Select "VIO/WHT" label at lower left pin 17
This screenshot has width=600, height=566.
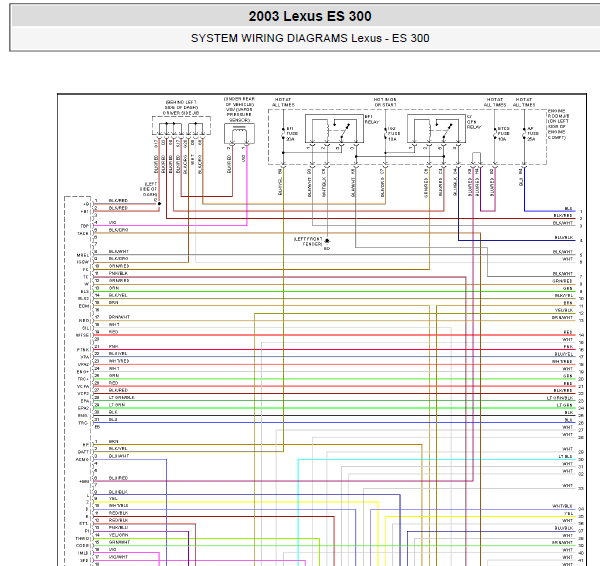[x=118, y=557]
